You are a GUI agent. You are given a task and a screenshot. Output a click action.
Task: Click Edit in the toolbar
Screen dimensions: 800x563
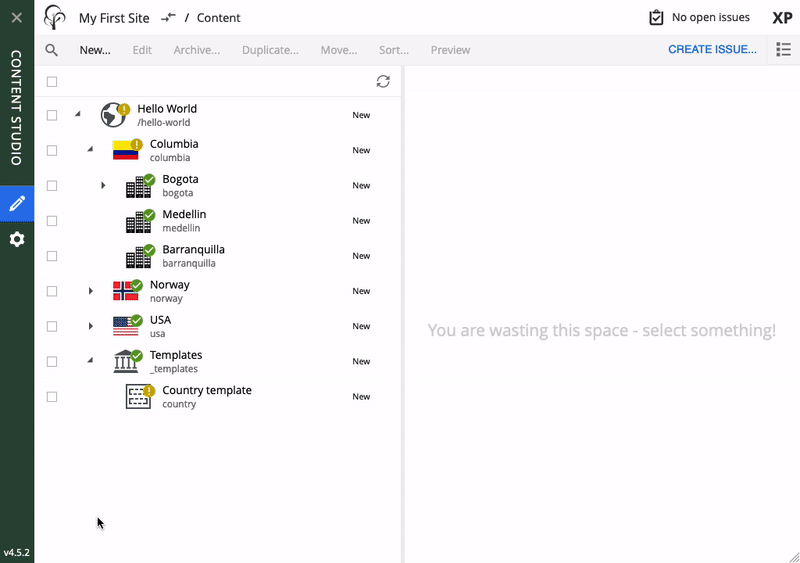(x=142, y=50)
